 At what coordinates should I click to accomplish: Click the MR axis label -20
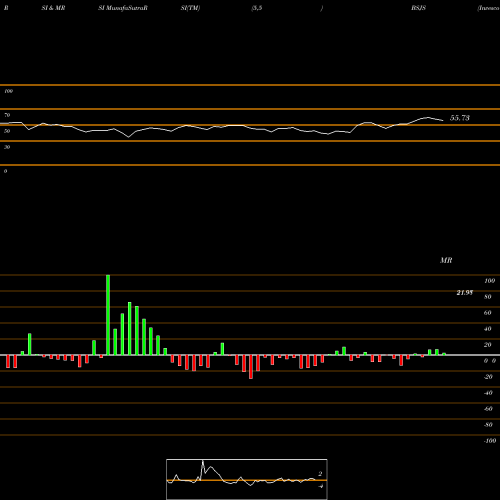tap(488, 377)
